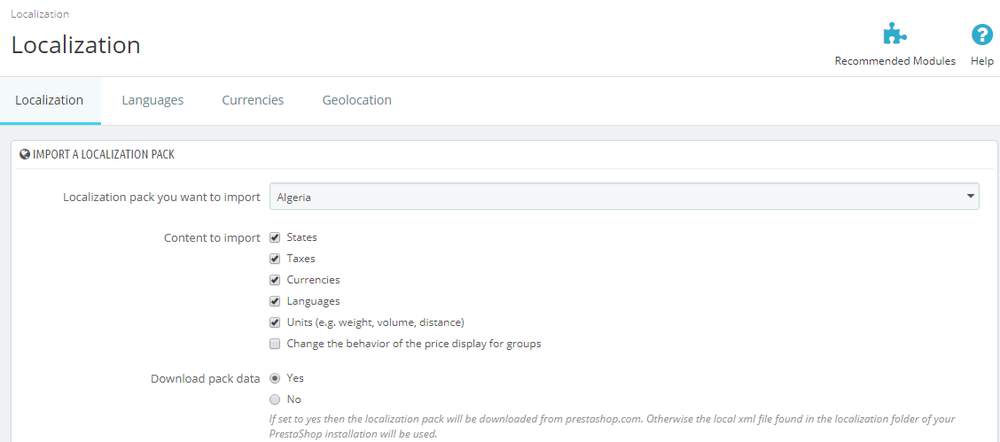Click the dropdown arrow of pack selector
1000x442 pixels.
971,197
